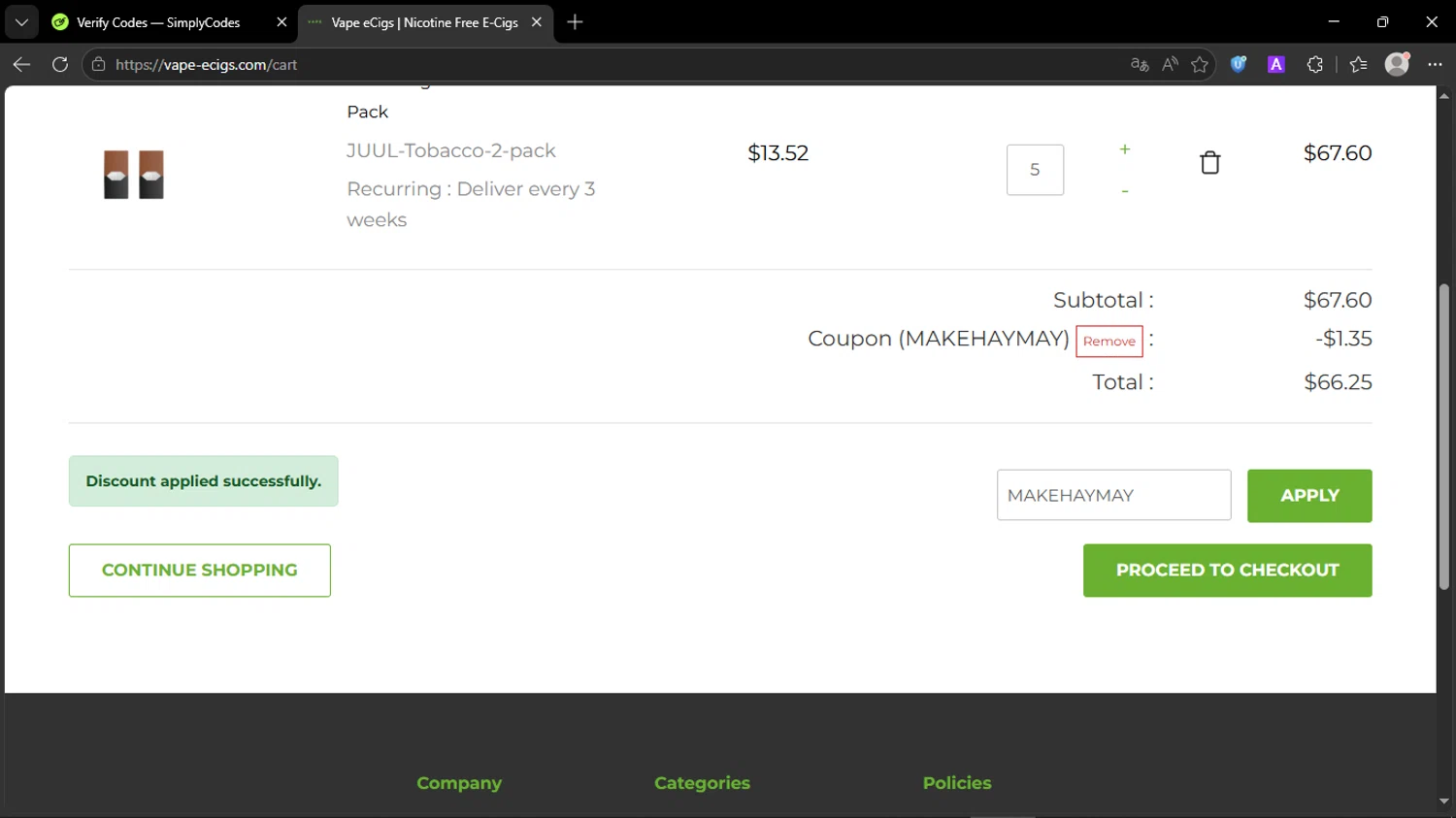Restore down the browser window

tap(1382, 21)
